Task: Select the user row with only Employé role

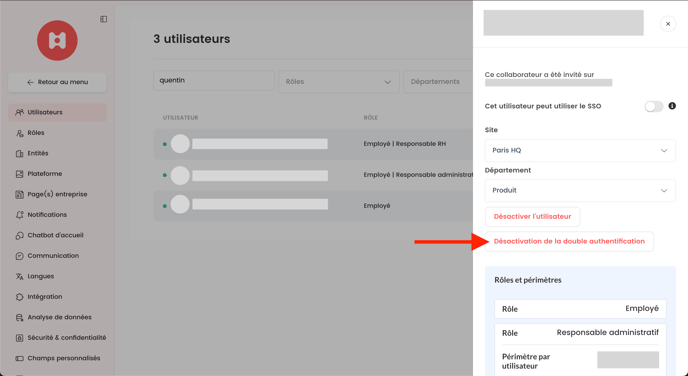Action: point(313,206)
